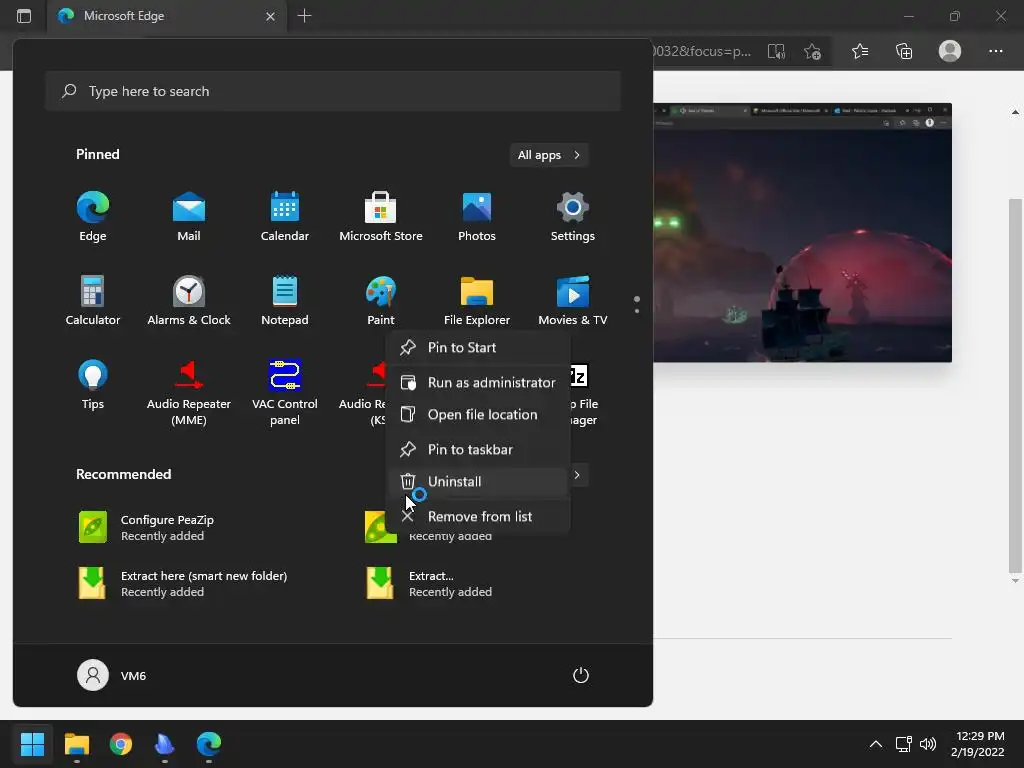Launch the pinned taskbar app beside Chrome
Image resolution: width=1024 pixels, height=768 pixels.
[x=165, y=744]
